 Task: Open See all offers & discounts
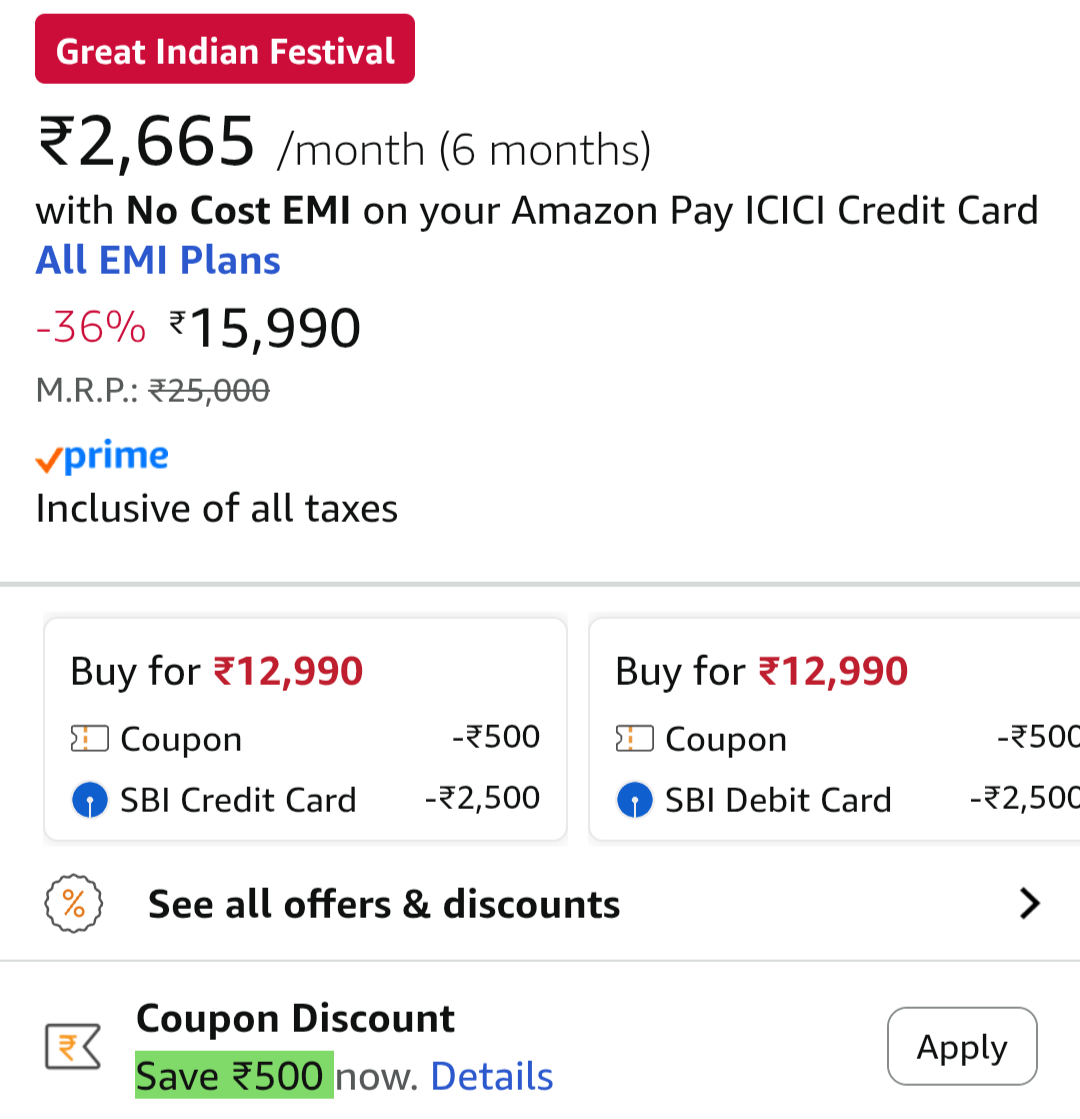pos(384,904)
